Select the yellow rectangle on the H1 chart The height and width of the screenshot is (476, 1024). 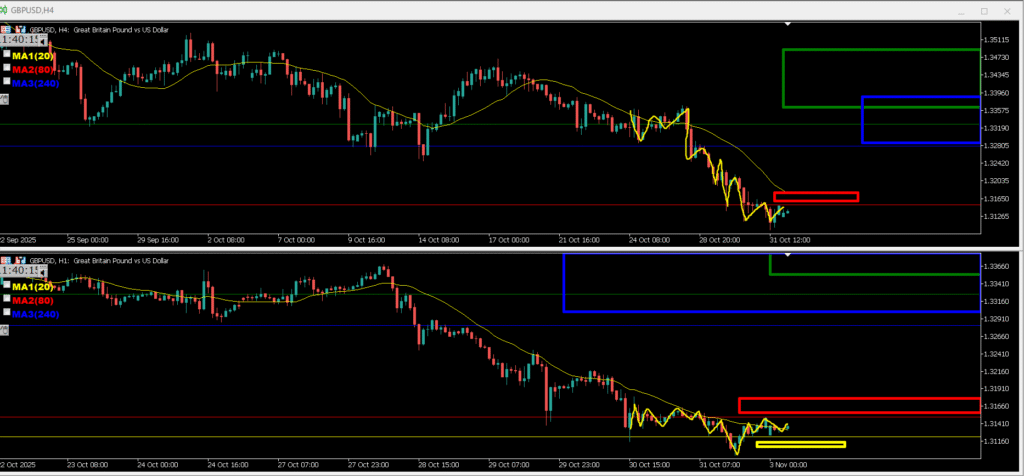pyautogui.click(x=800, y=444)
